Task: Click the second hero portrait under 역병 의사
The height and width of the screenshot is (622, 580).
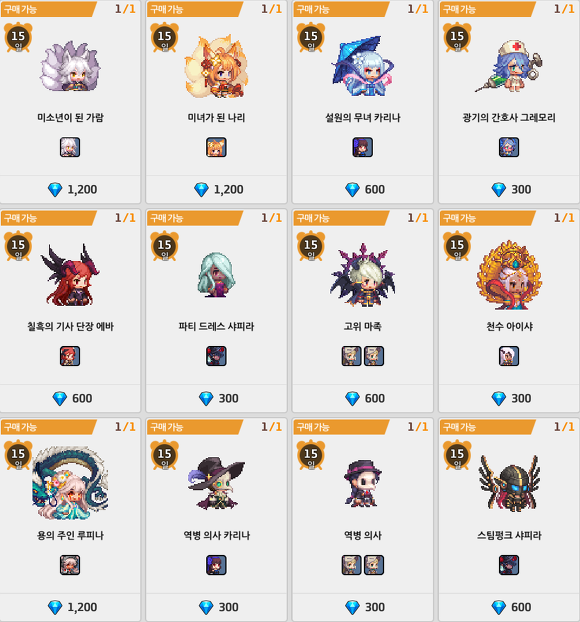Action: point(374,565)
